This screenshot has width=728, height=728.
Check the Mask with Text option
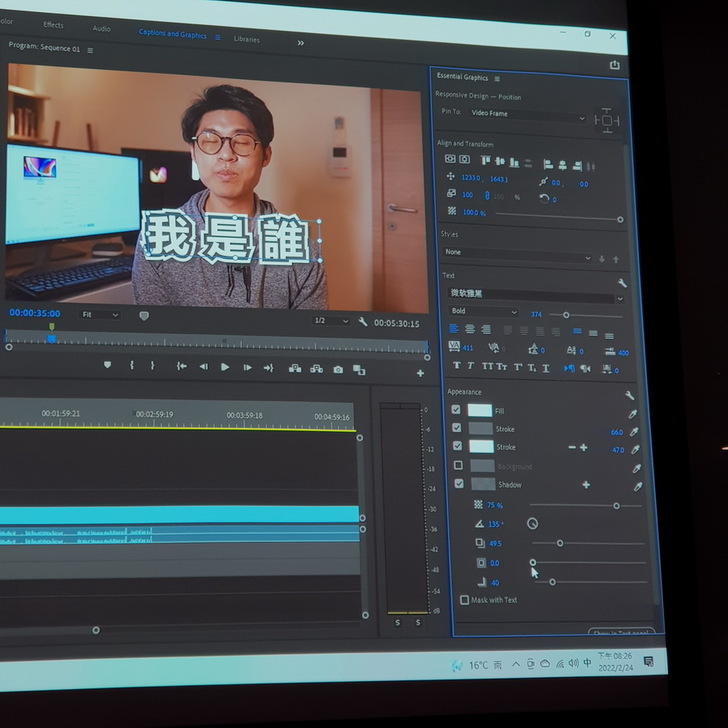pos(464,600)
